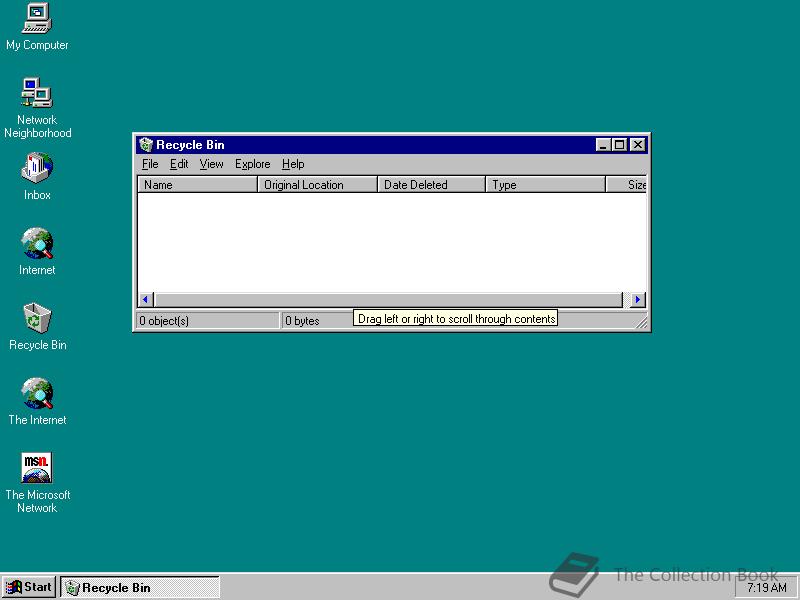Click the right scroll arrow
Image resolution: width=800 pixels, height=600 pixels.
[638, 299]
